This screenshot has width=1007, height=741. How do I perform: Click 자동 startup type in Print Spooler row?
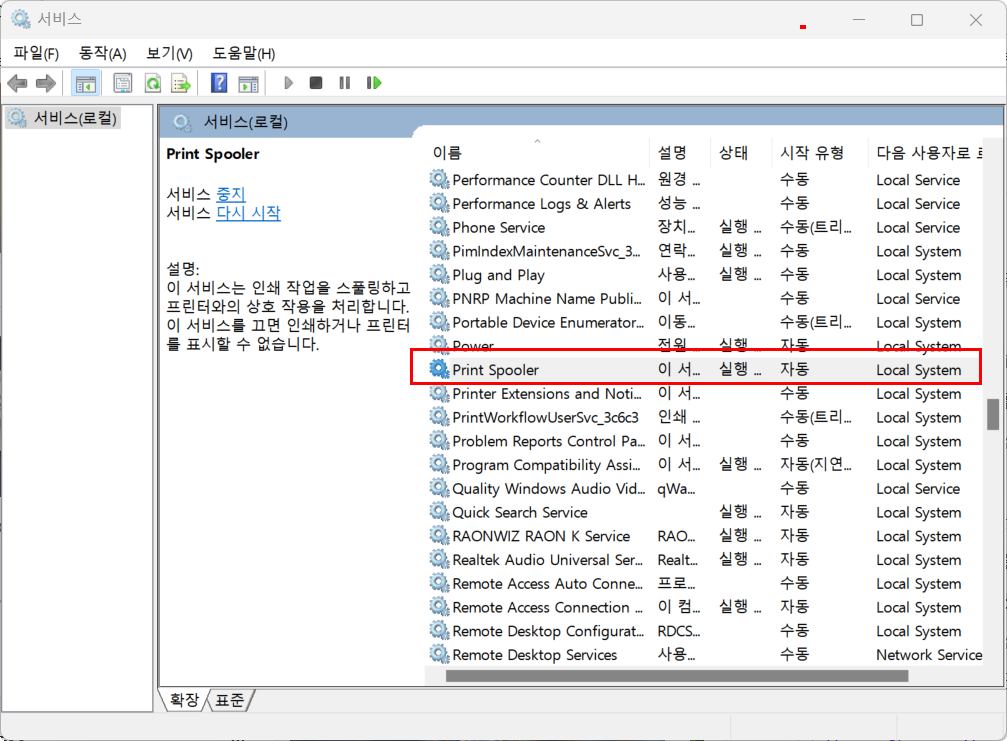click(x=794, y=369)
